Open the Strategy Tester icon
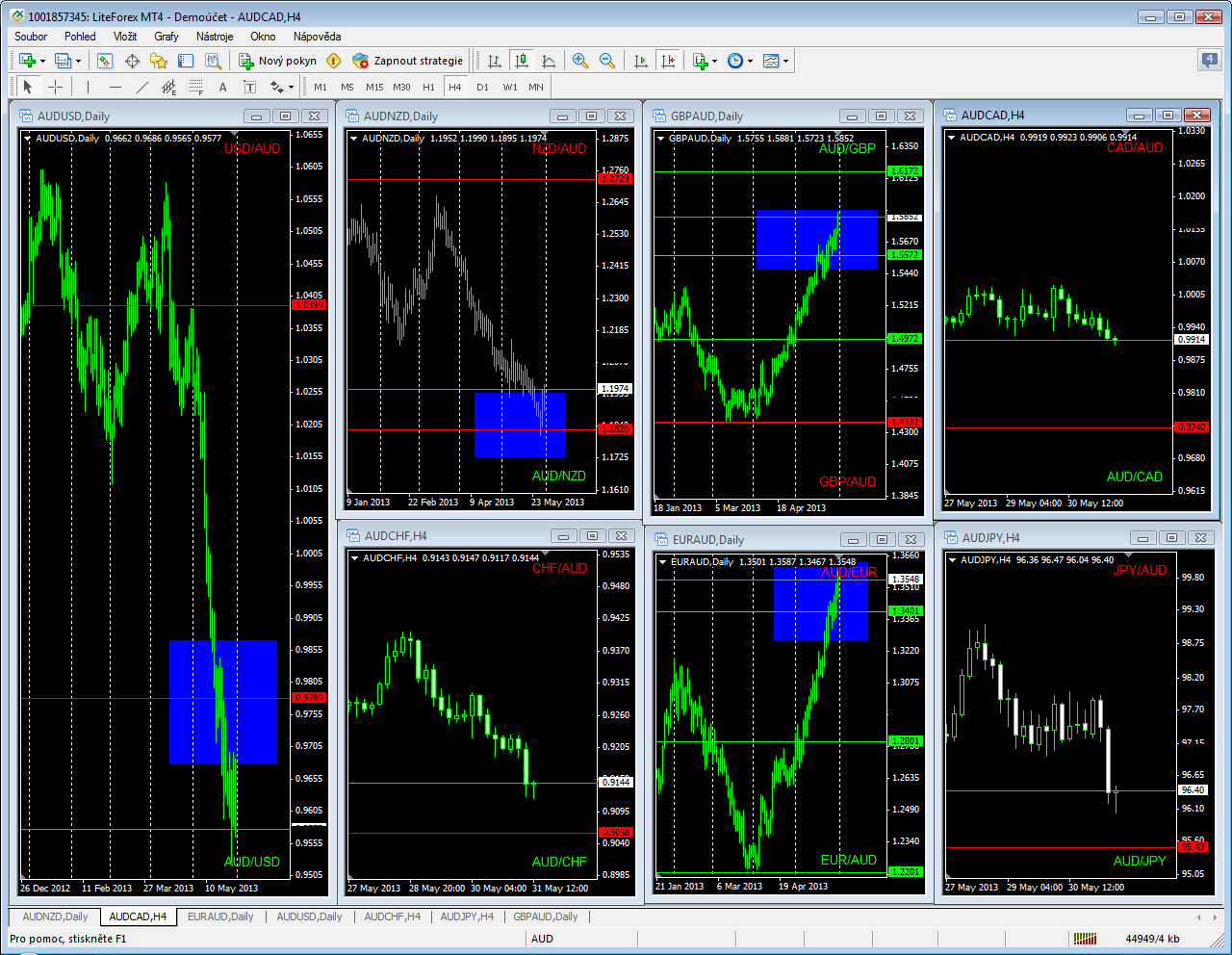This screenshot has height=955, width=1232. 213,61
